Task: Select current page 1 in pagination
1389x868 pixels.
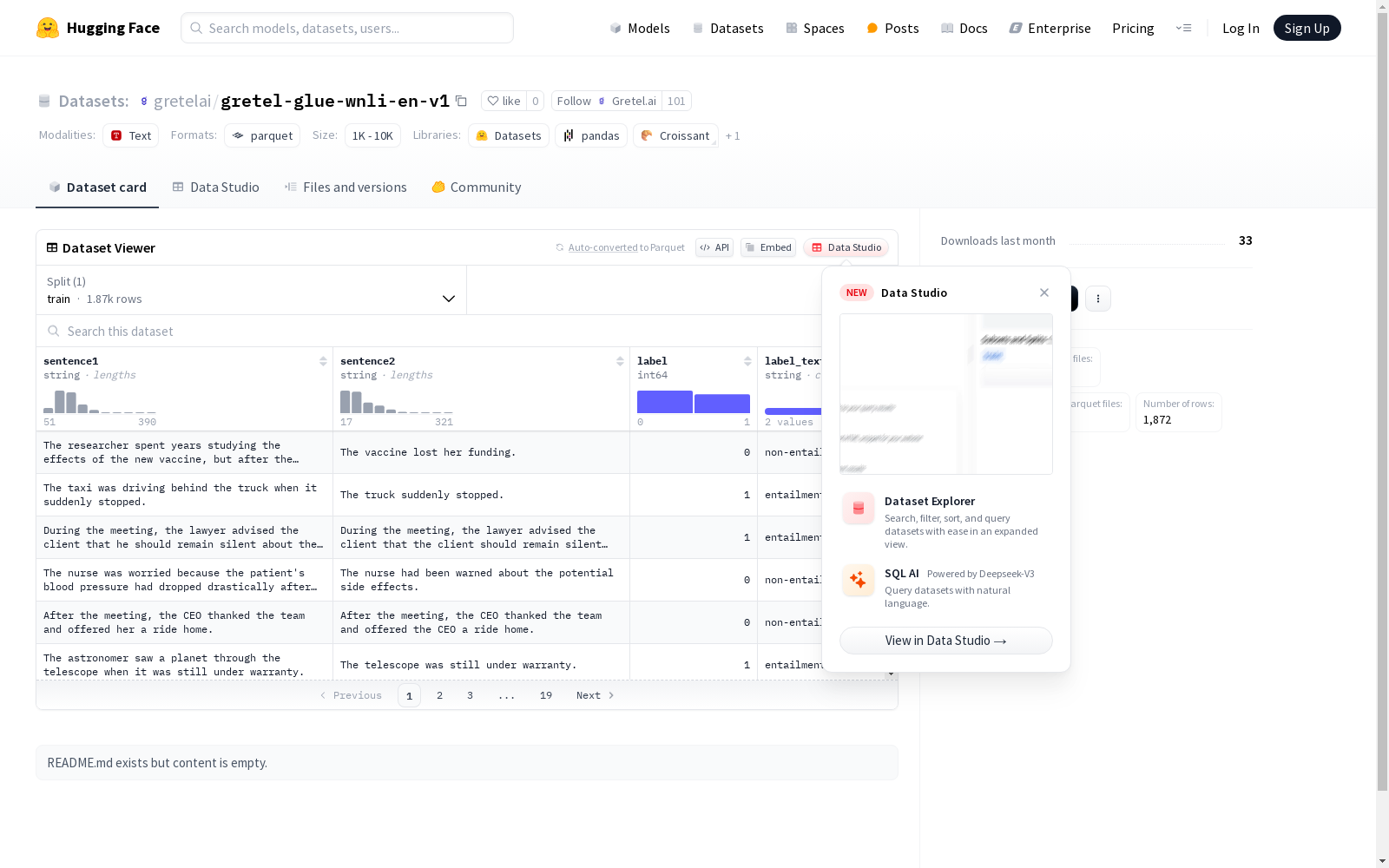Action: (409, 695)
